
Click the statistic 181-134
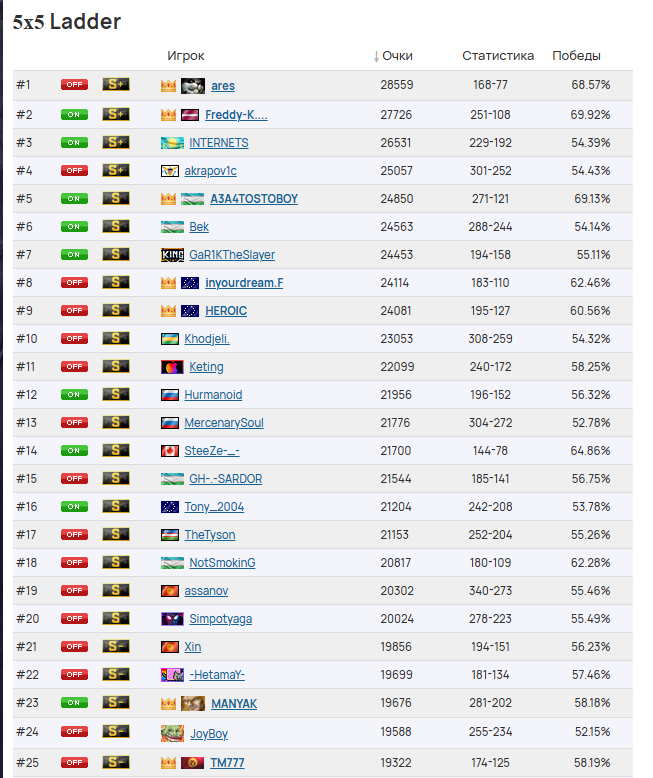tap(490, 675)
